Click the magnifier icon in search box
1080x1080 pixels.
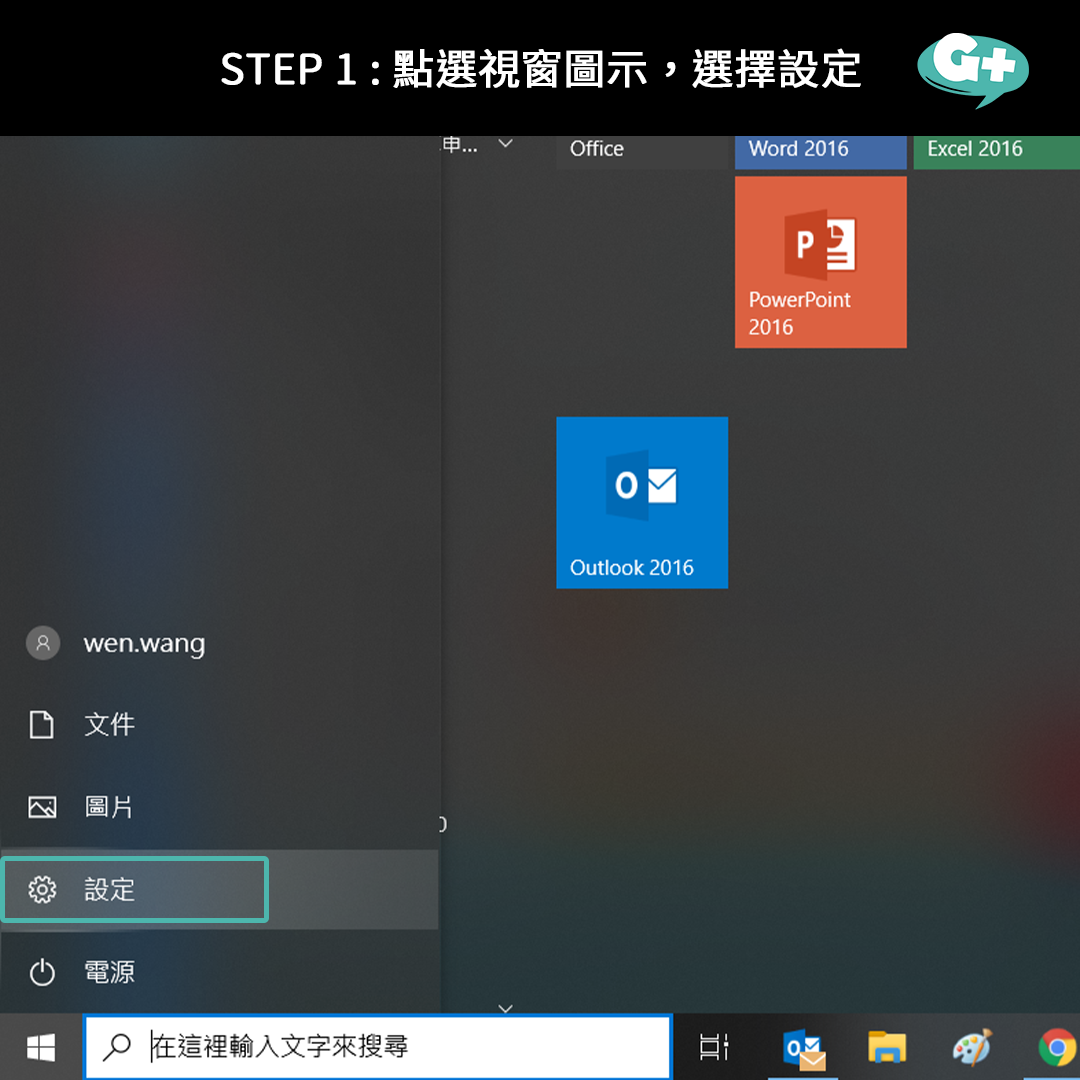[x=116, y=1047]
